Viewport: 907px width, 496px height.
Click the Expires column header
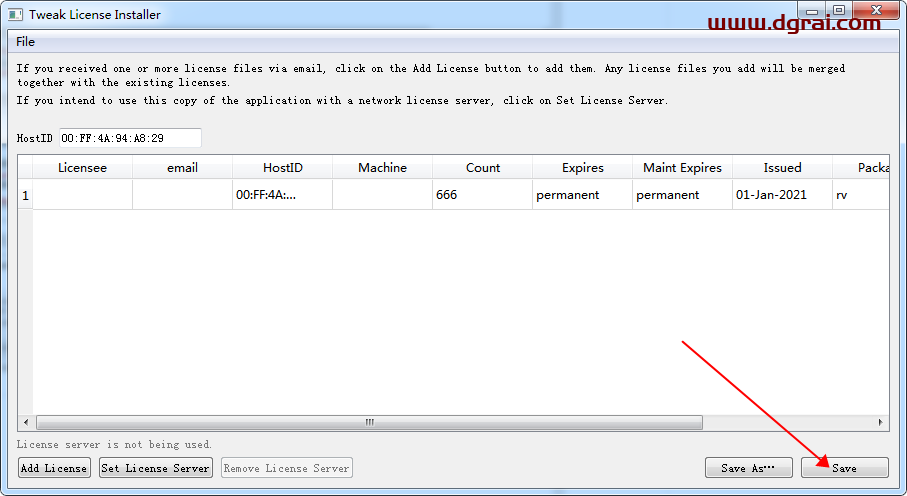click(582, 168)
